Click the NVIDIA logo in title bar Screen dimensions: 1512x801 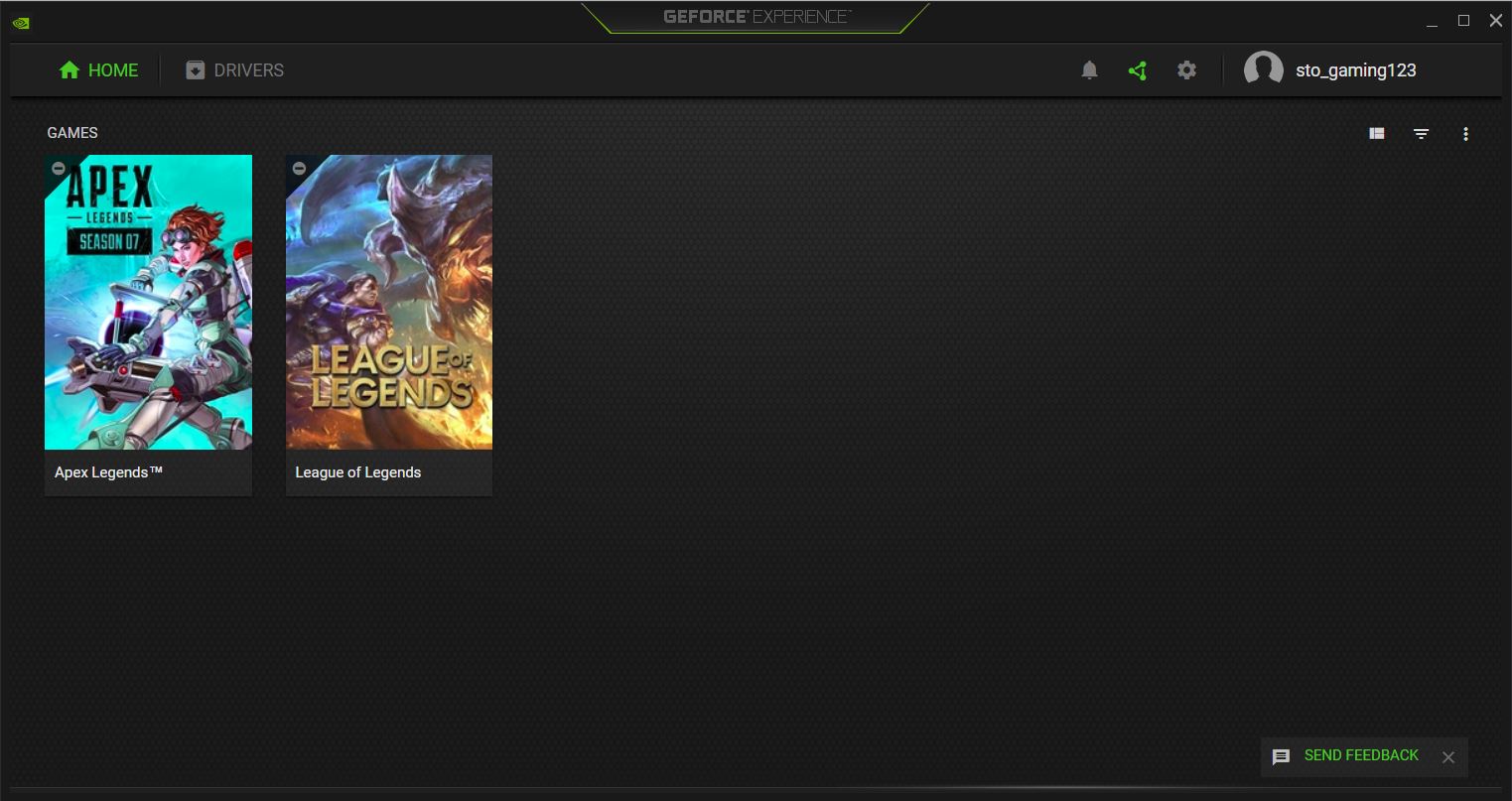click(x=20, y=23)
